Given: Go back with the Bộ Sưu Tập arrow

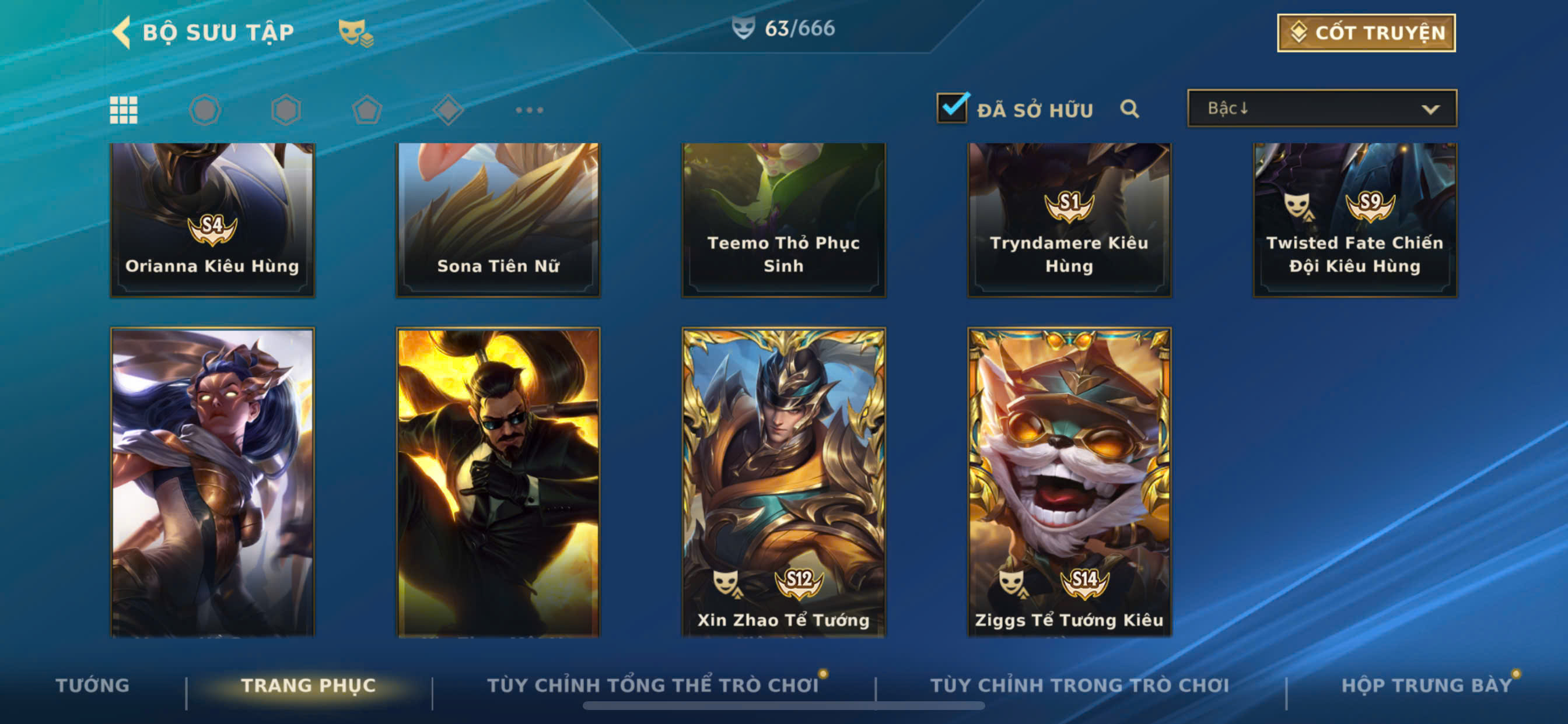Looking at the screenshot, I should point(122,32).
